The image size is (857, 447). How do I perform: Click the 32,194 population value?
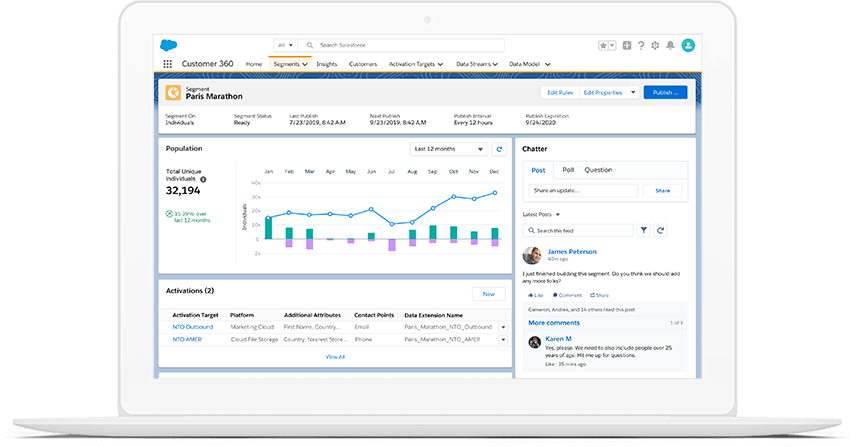coord(183,191)
